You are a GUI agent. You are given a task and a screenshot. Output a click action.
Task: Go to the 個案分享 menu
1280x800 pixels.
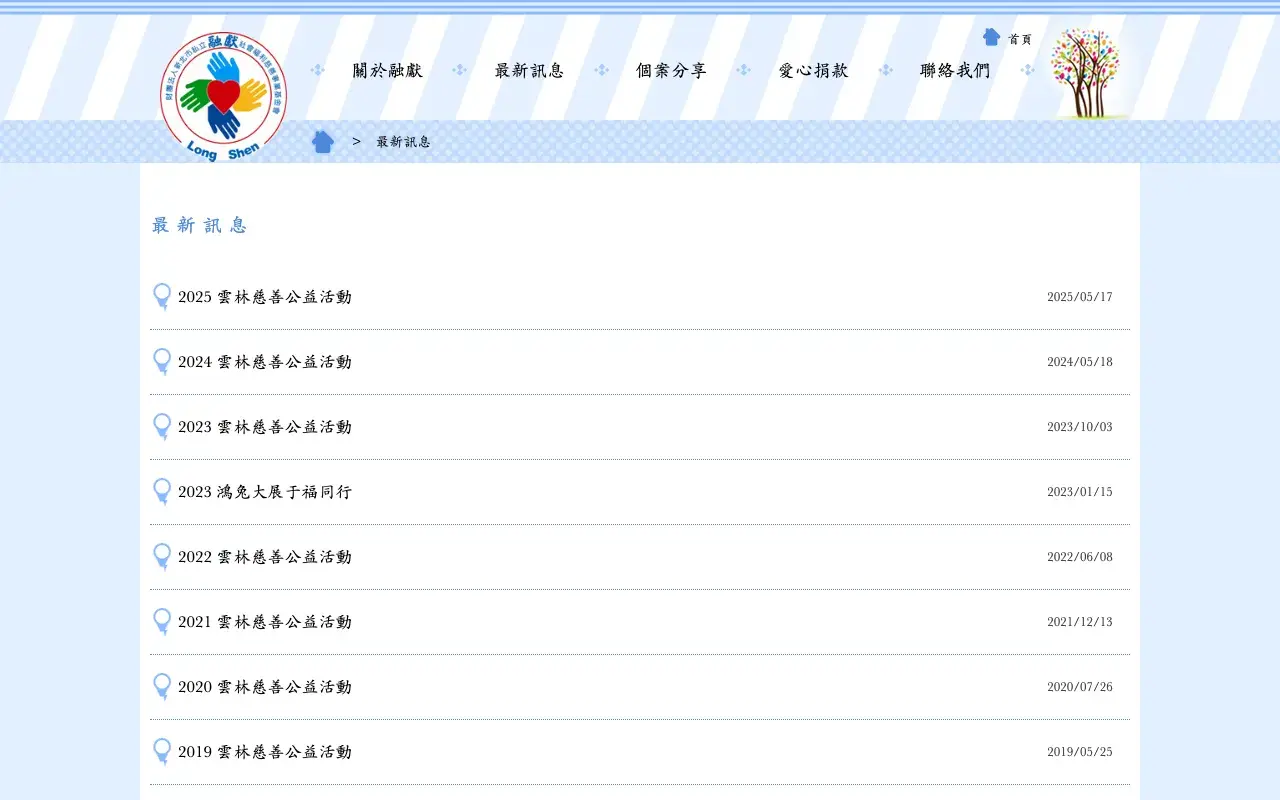tap(672, 70)
